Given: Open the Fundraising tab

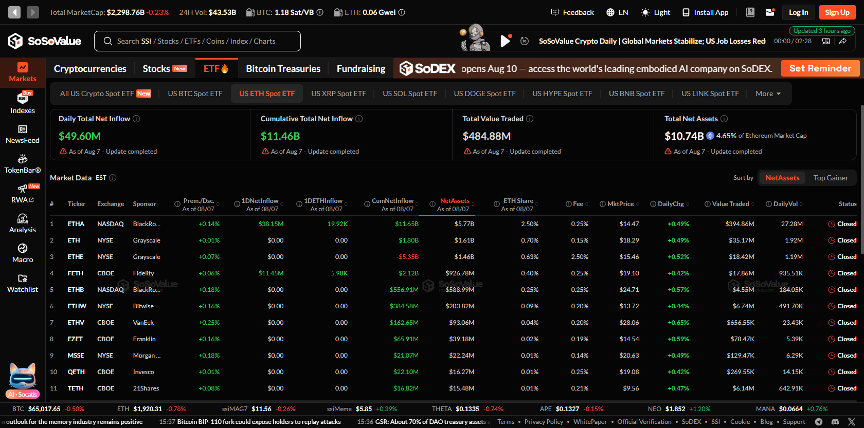Looking at the screenshot, I should click(361, 69).
